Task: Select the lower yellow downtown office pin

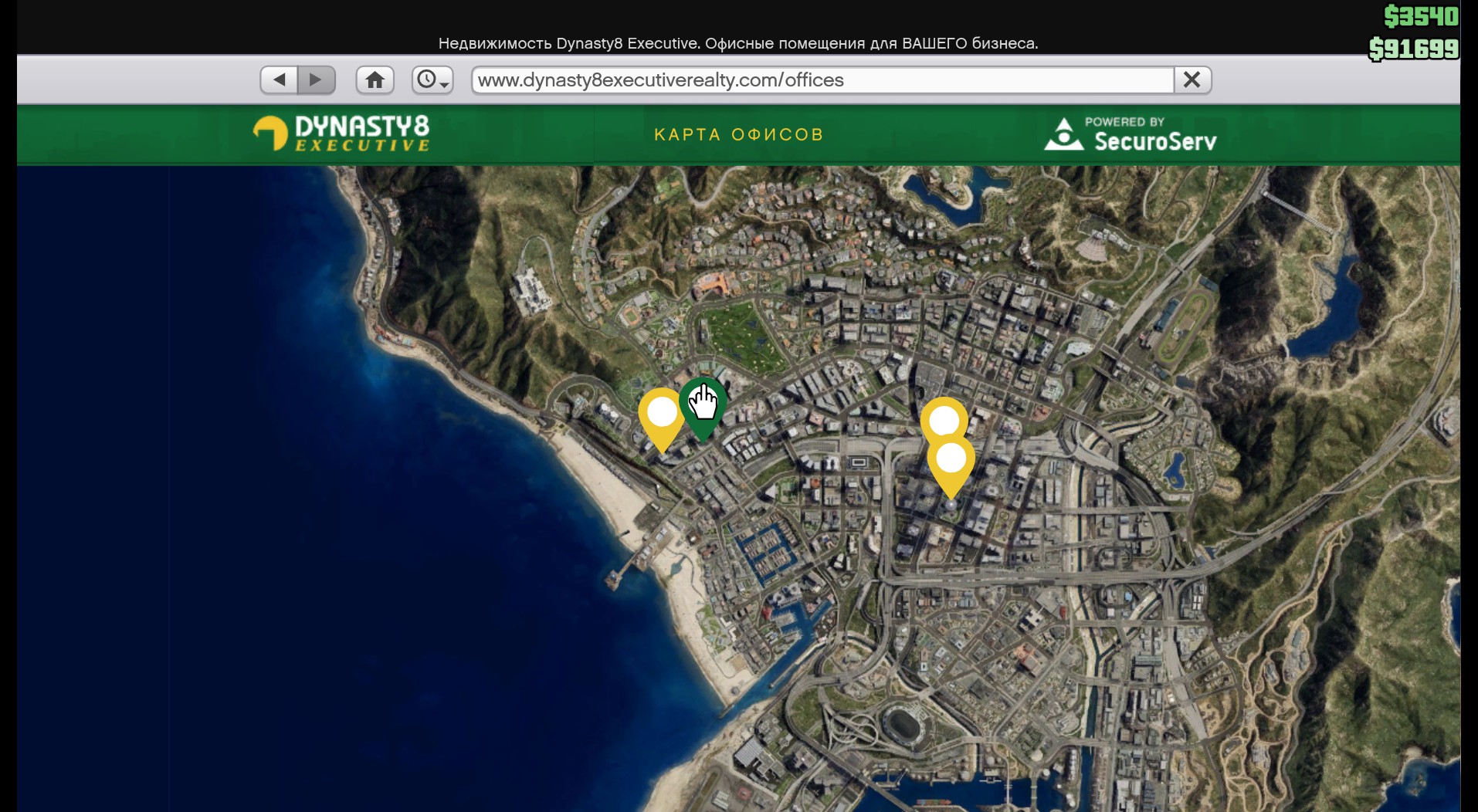Action: [x=951, y=466]
